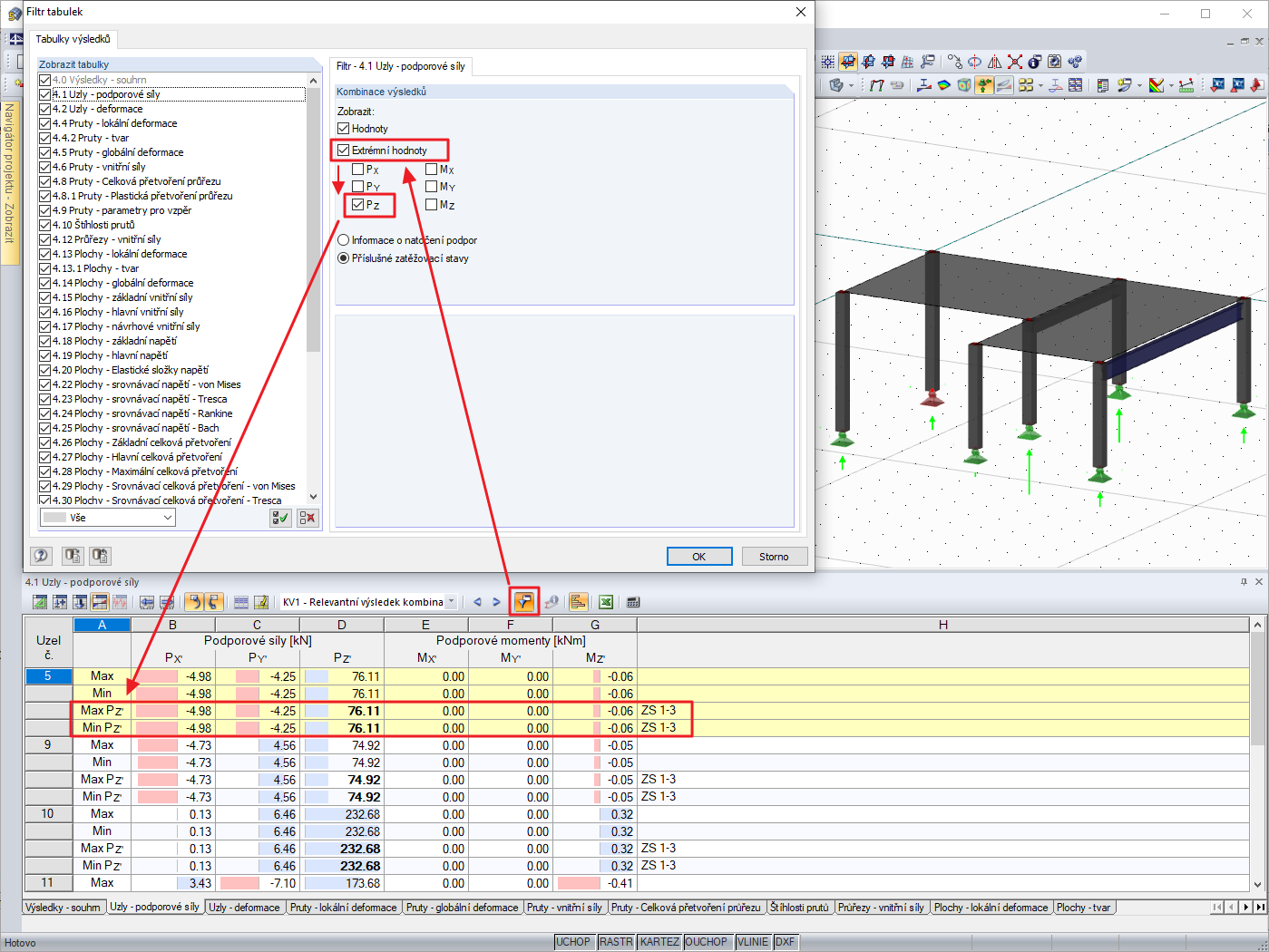Image resolution: width=1269 pixels, height=952 pixels.
Task: Toggle OUCHOP in the status bar
Action: [x=707, y=942]
